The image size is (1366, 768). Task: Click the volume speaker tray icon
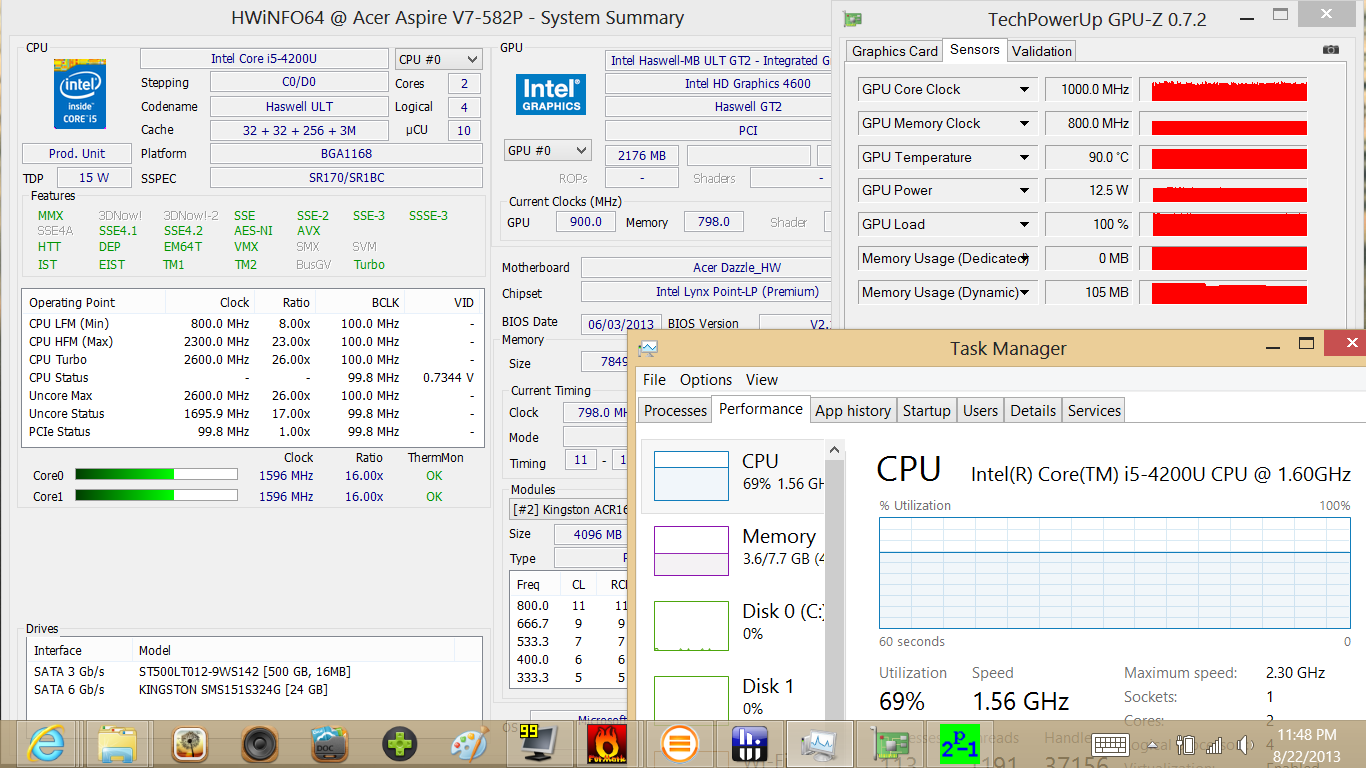1246,745
